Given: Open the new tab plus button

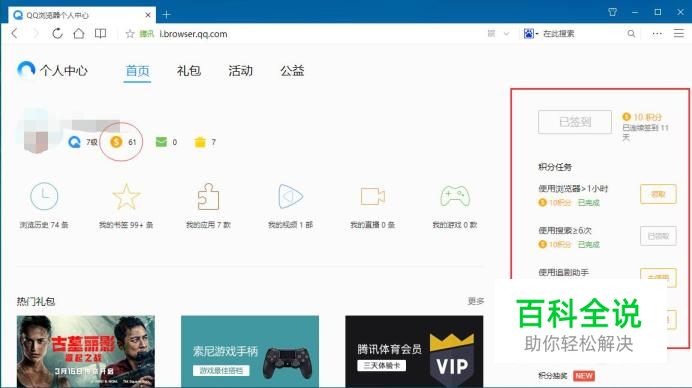Looking at the screenshot, I should (x=166, y=15).
